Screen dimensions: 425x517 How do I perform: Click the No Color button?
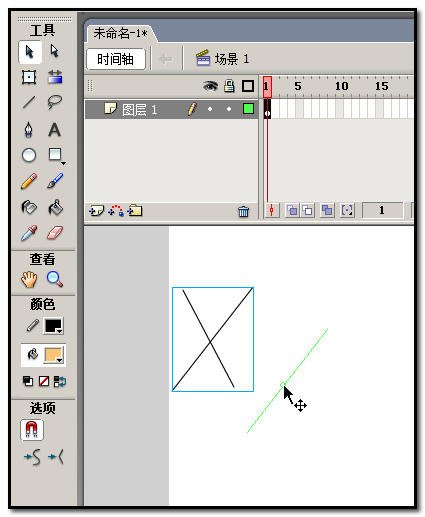pos(44,381)
